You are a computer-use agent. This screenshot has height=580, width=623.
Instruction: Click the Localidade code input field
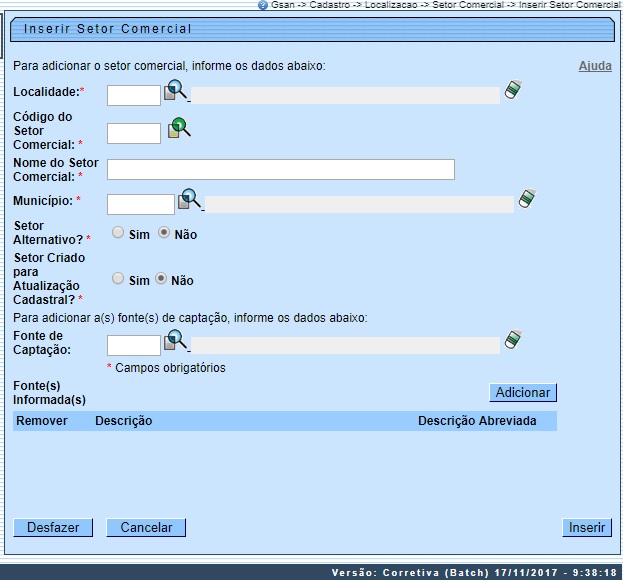133,95
